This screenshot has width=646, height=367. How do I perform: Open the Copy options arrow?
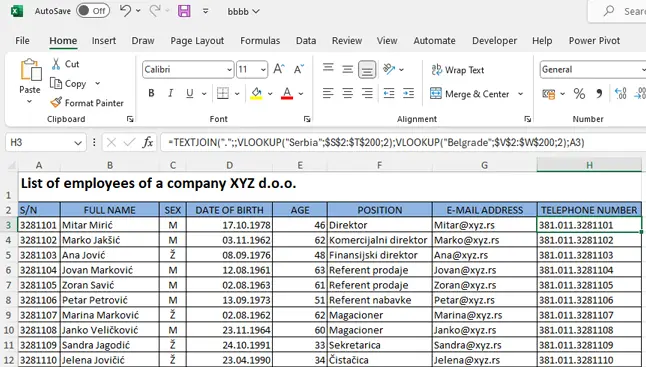pyautogui.click(x=98, y=84)
